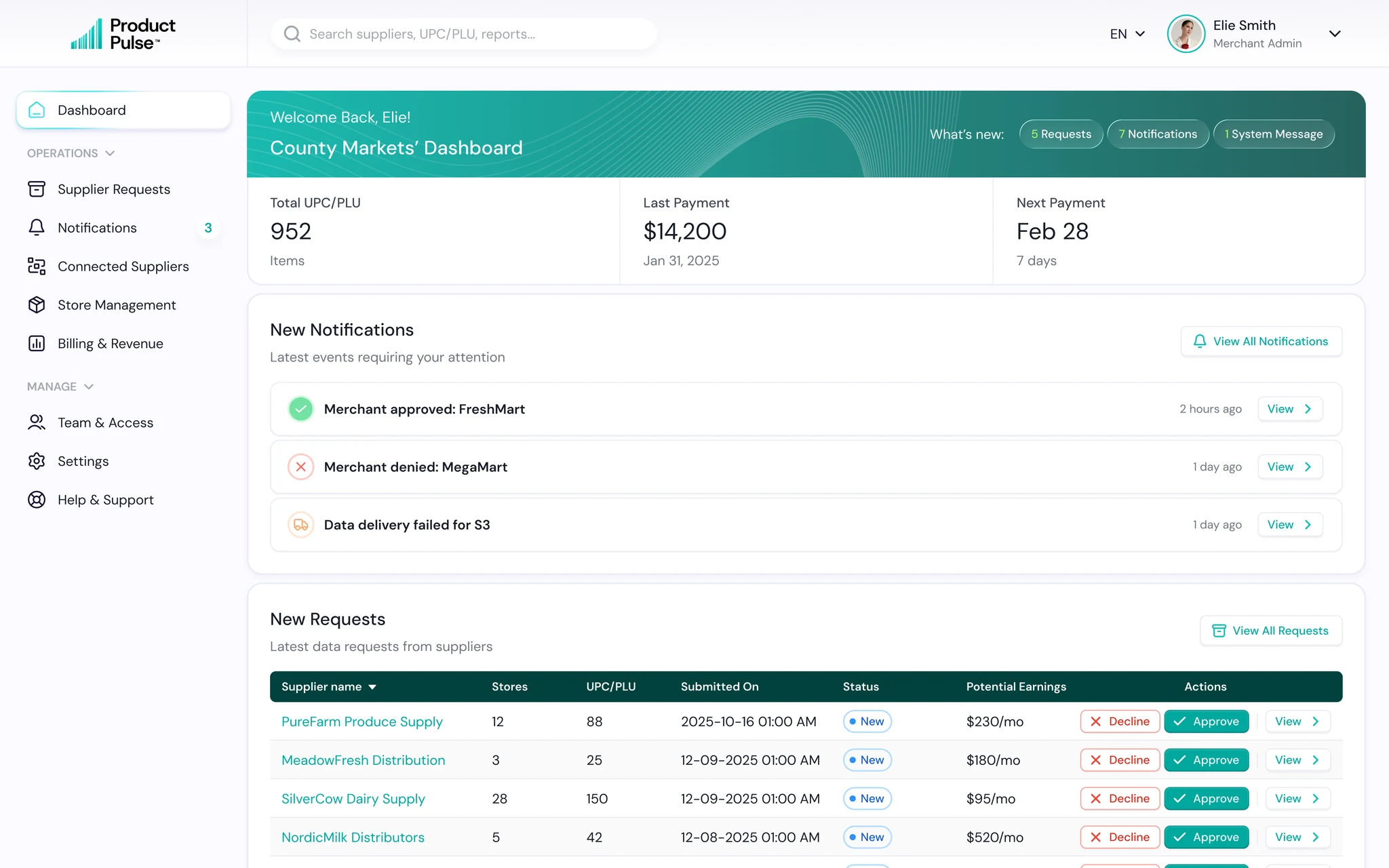Collapse the MANAGE section
This screenshot has height=868, width=1389.
coord(60,387)
